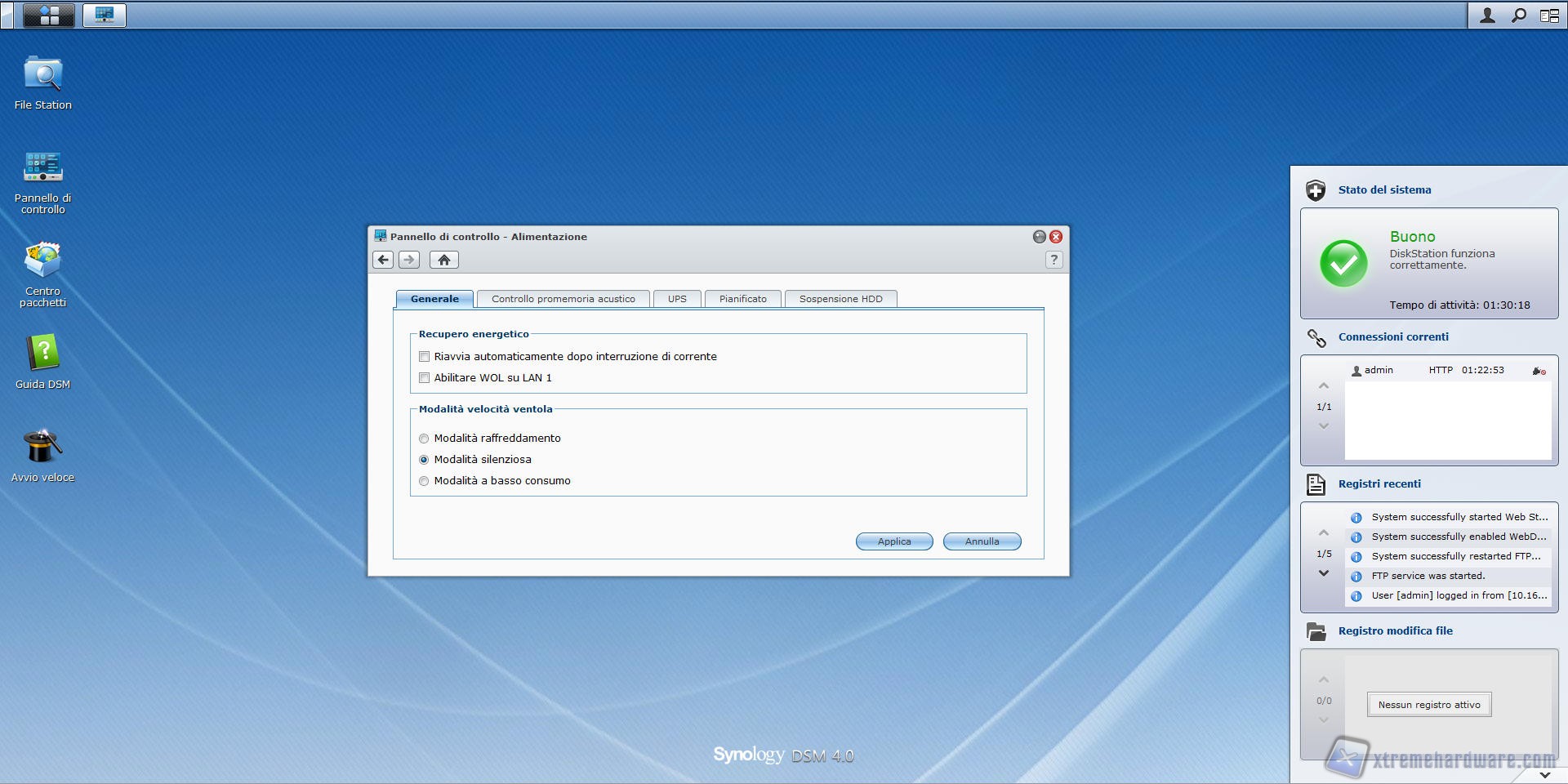
Task: Open Pannello di controllo desktop icon
Action: point(42,168)
